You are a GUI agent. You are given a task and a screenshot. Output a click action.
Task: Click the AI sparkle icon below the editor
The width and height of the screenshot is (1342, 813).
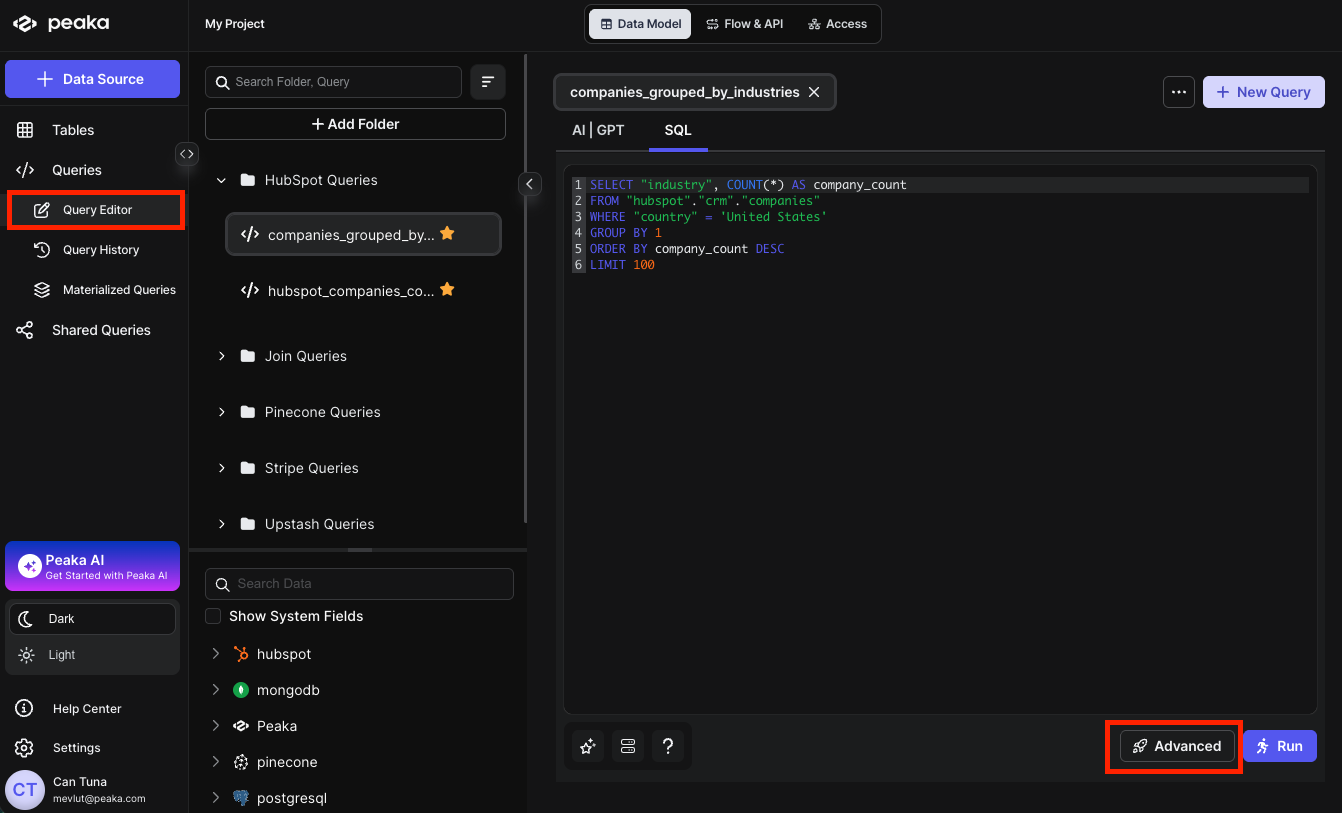click(x=588, y=746)
